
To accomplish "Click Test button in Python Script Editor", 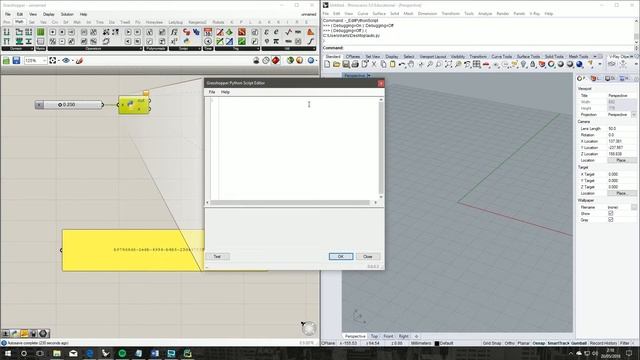I will pyautogui.click(x=217, y=257).
